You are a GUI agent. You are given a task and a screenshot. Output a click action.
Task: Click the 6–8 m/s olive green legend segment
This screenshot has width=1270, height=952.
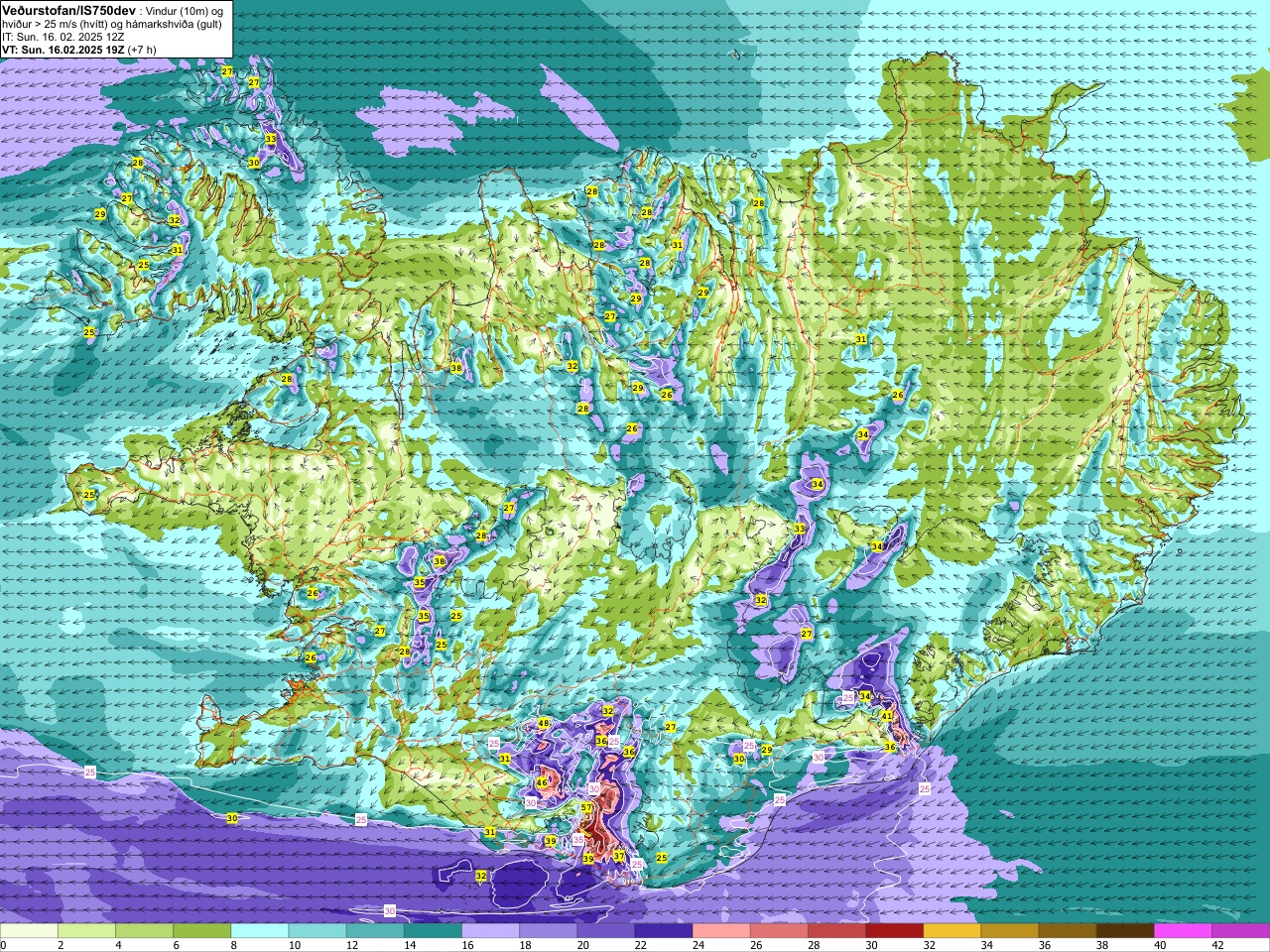click(x=202, y=931)
